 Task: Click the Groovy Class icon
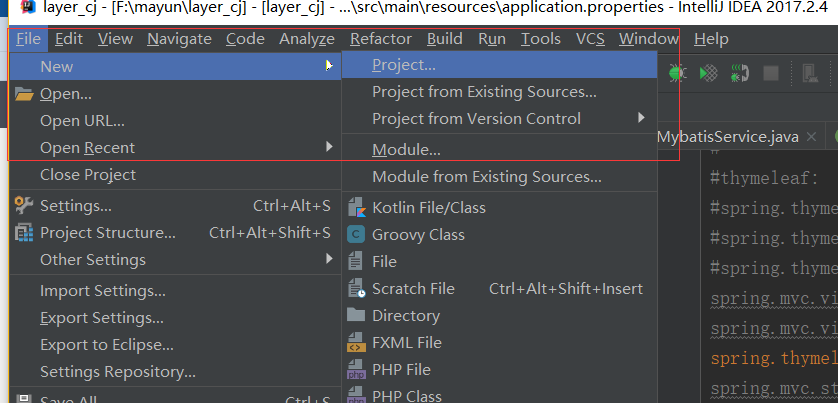point(356,235)
